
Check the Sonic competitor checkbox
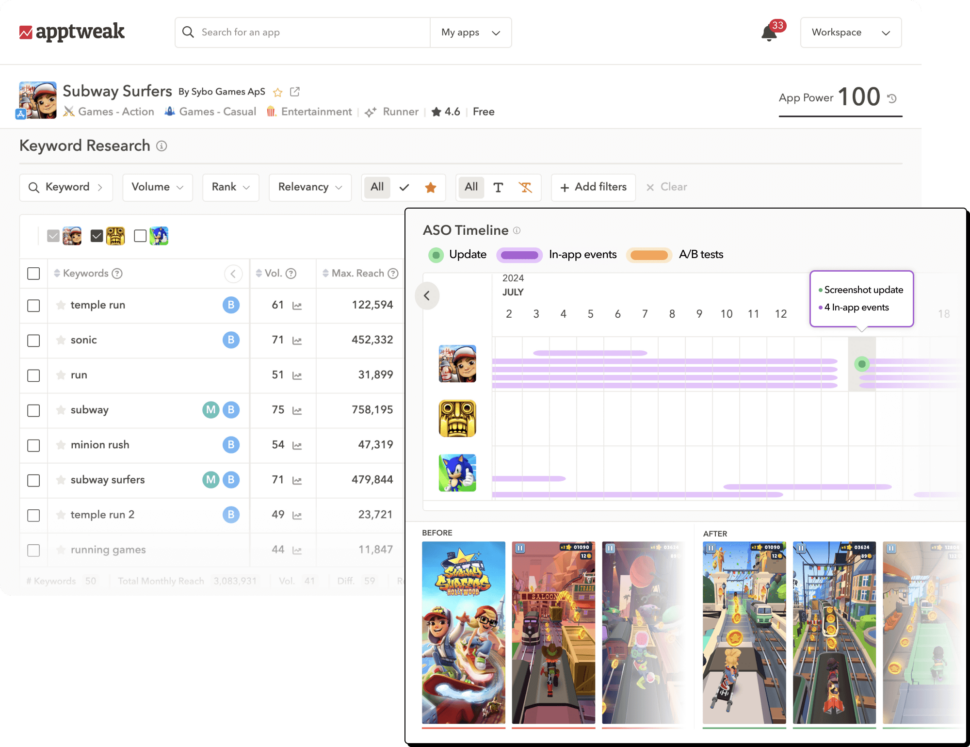pyautogui.click(x=140, y=236)
